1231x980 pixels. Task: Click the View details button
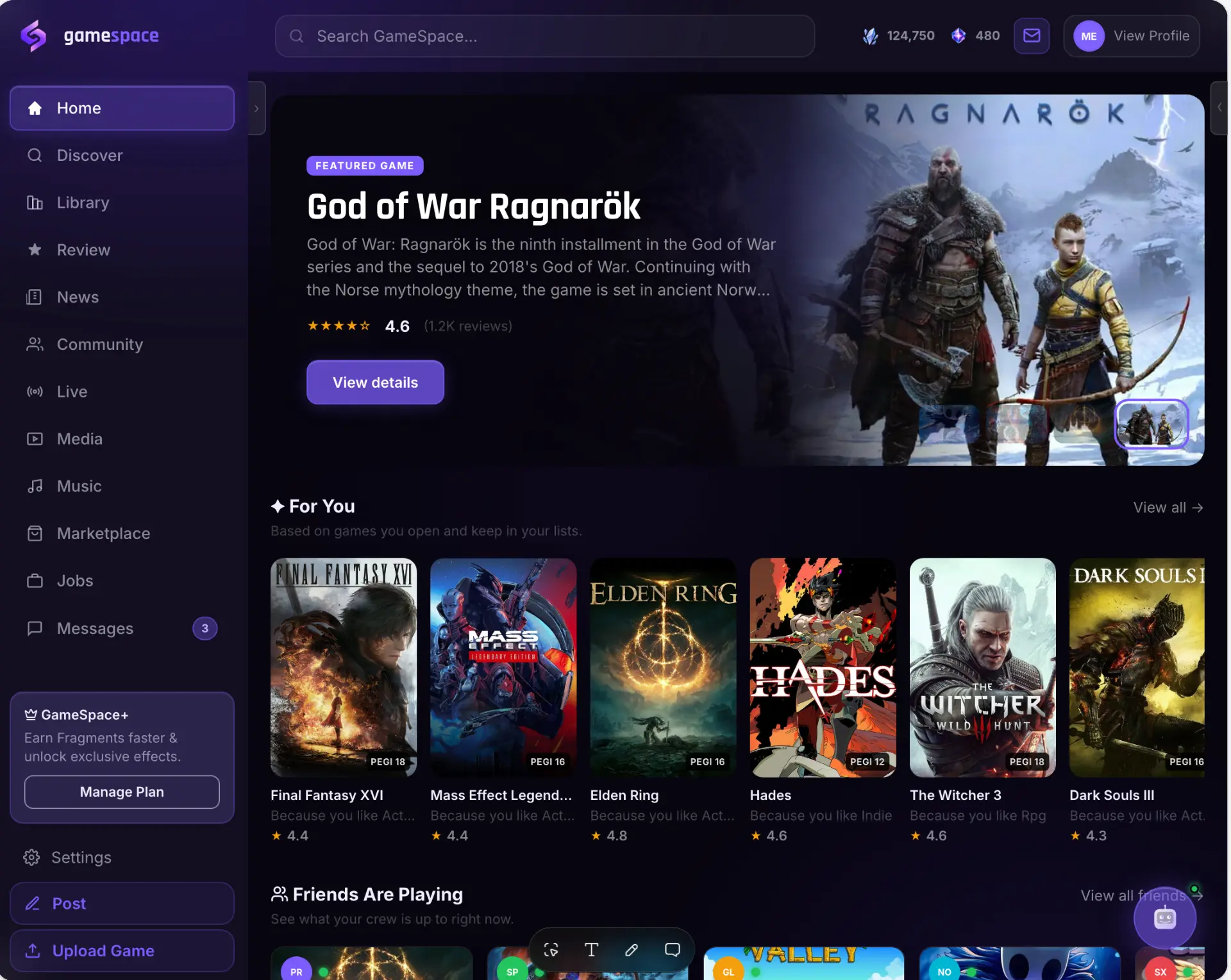(x=375, y=382)
